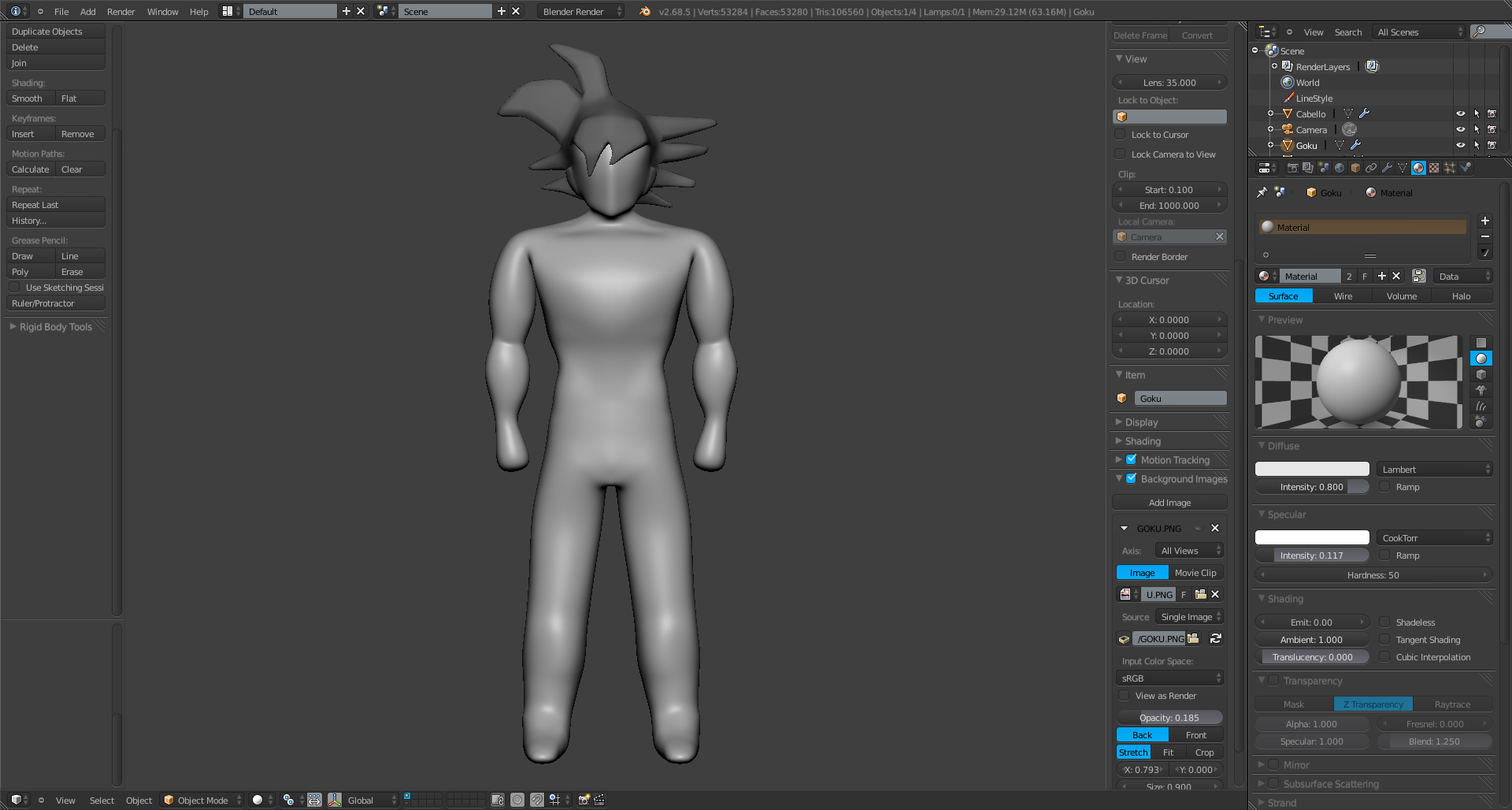Open the Particles properties tab (sparkles icon)
1512x810 pixels.
coord(1450,168)
